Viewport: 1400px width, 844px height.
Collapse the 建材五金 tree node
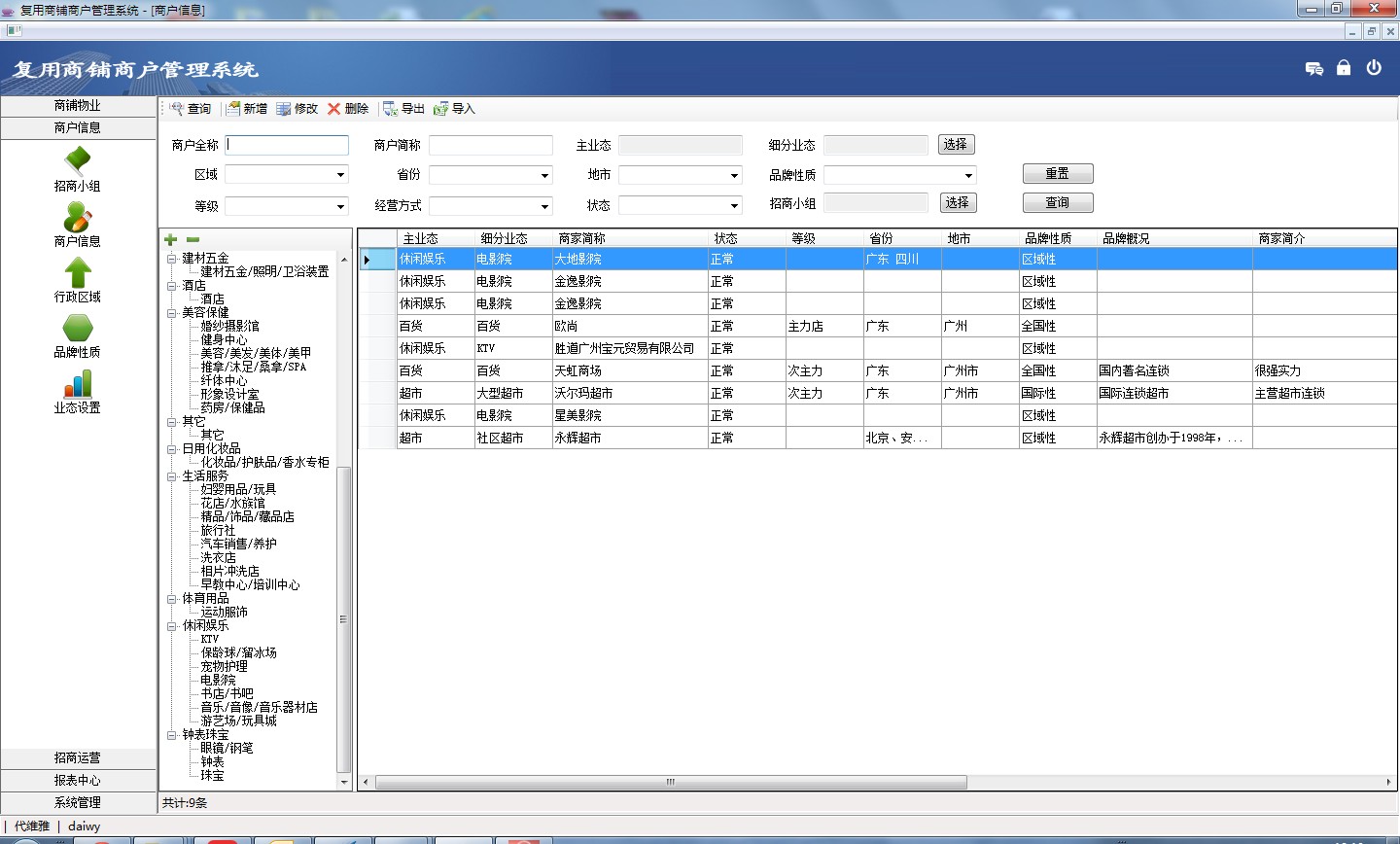point(172,259)
